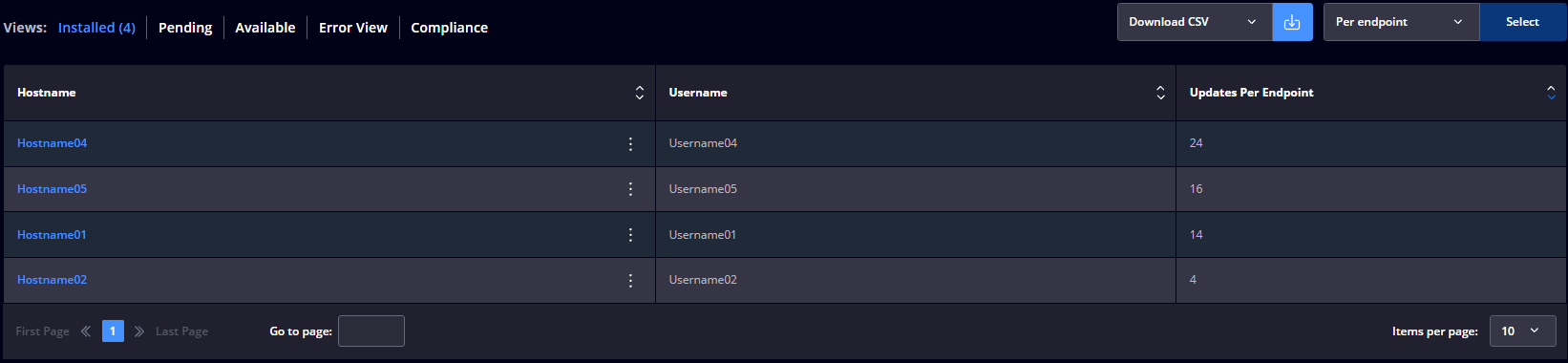This screenshot has width=1568, height=363.
Task: Click the Select button
Action: coord(1522,22)
